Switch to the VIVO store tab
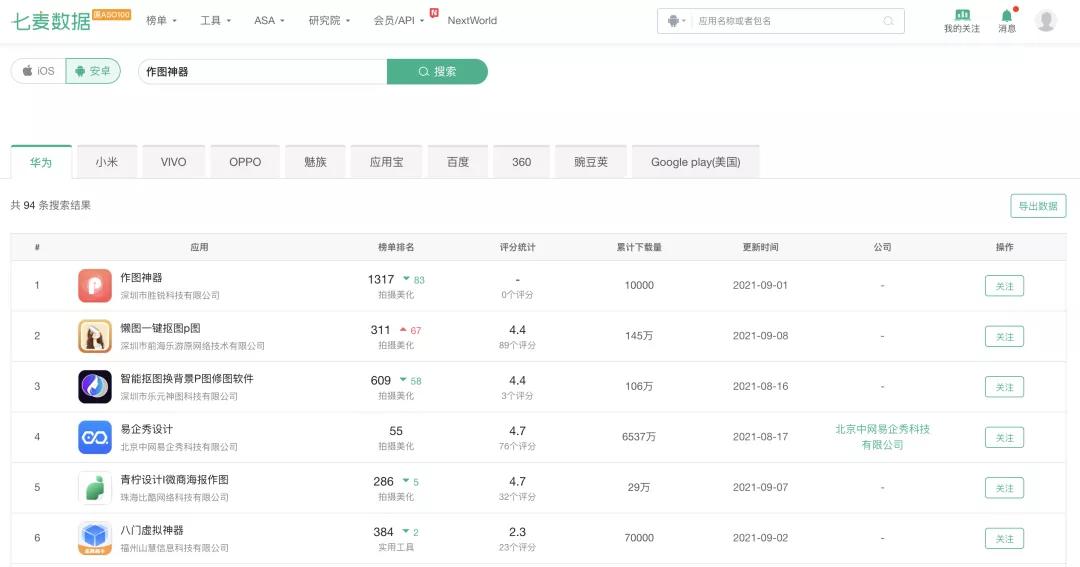The width and height of the screenshot is (1080, 567). pos(174,162)
